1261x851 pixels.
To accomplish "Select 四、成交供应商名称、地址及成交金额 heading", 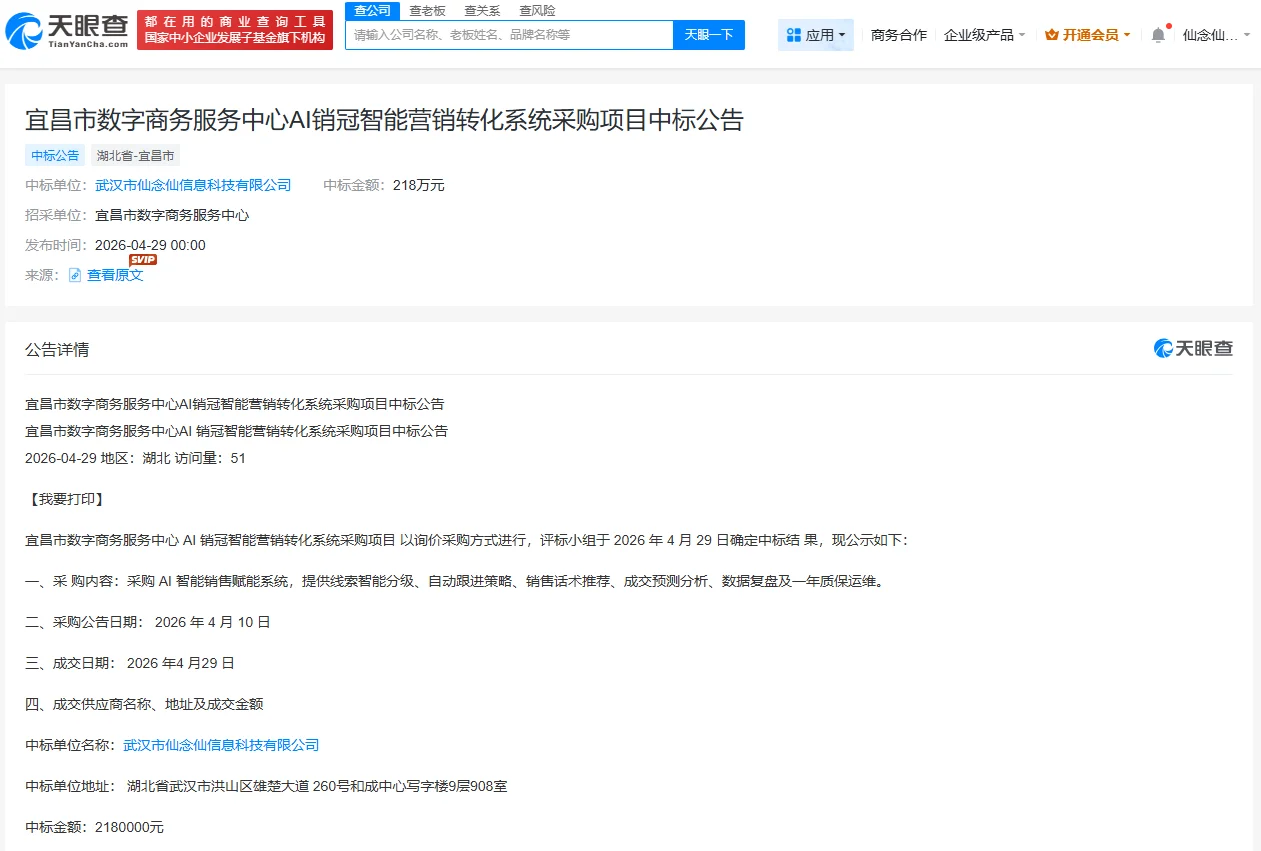I will point(144,704).
